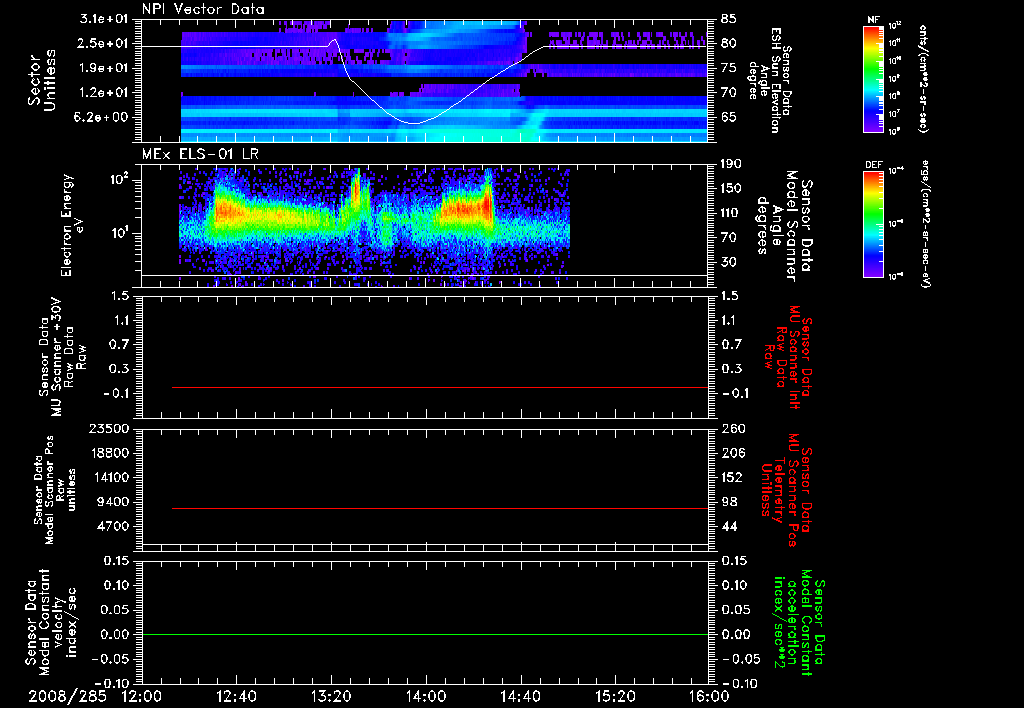
Task: Click the "Sector Unitless" axis title
Action: (x=42, y=80)
